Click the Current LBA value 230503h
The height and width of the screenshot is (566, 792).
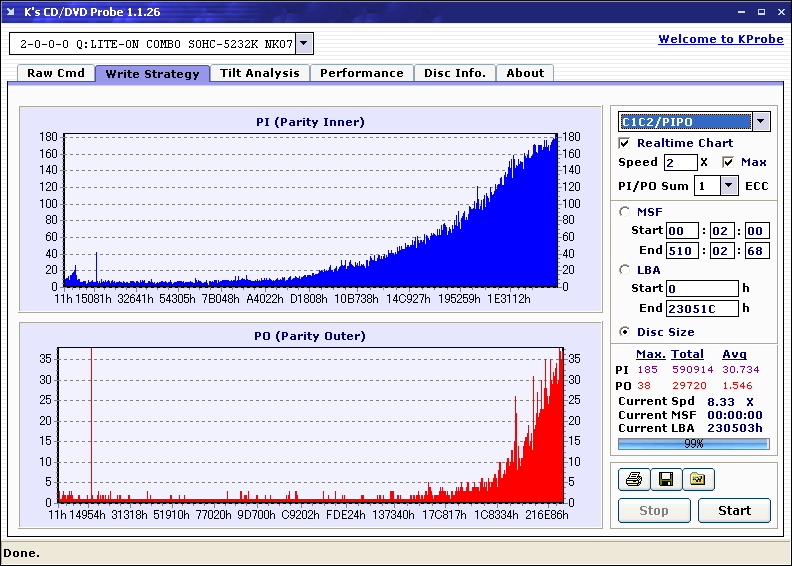[734, 428]
